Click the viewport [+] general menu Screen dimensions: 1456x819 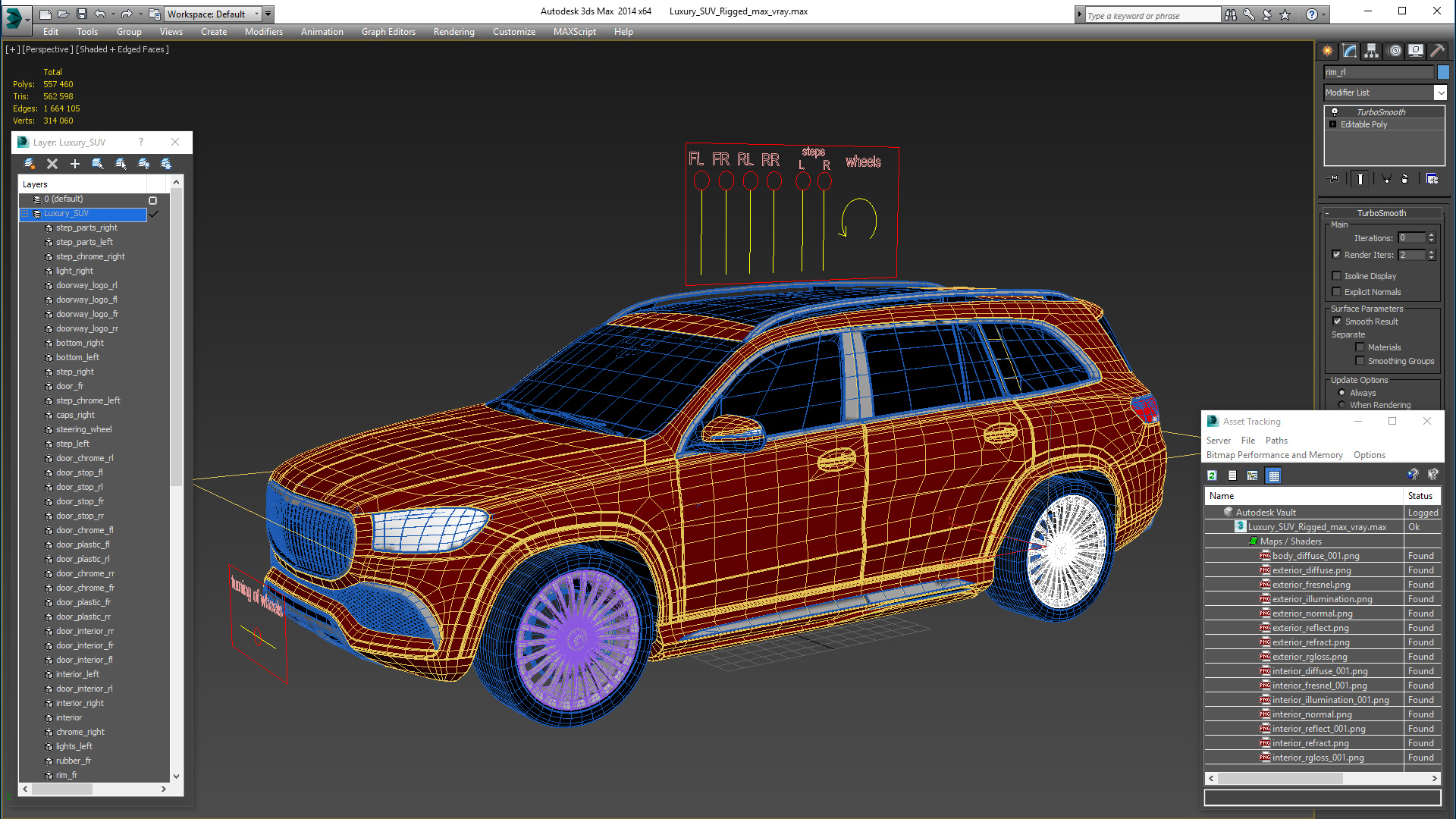click(13, 49)
